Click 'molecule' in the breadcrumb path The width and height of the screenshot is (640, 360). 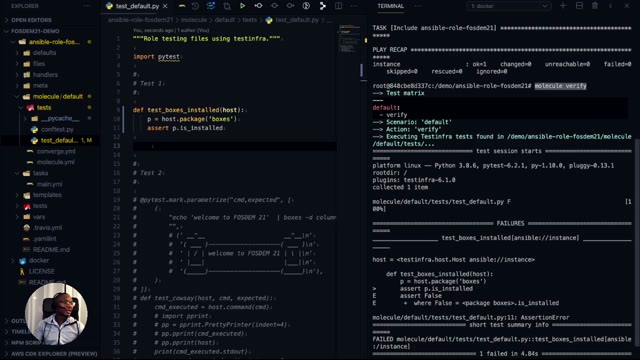tap(194, 20)
